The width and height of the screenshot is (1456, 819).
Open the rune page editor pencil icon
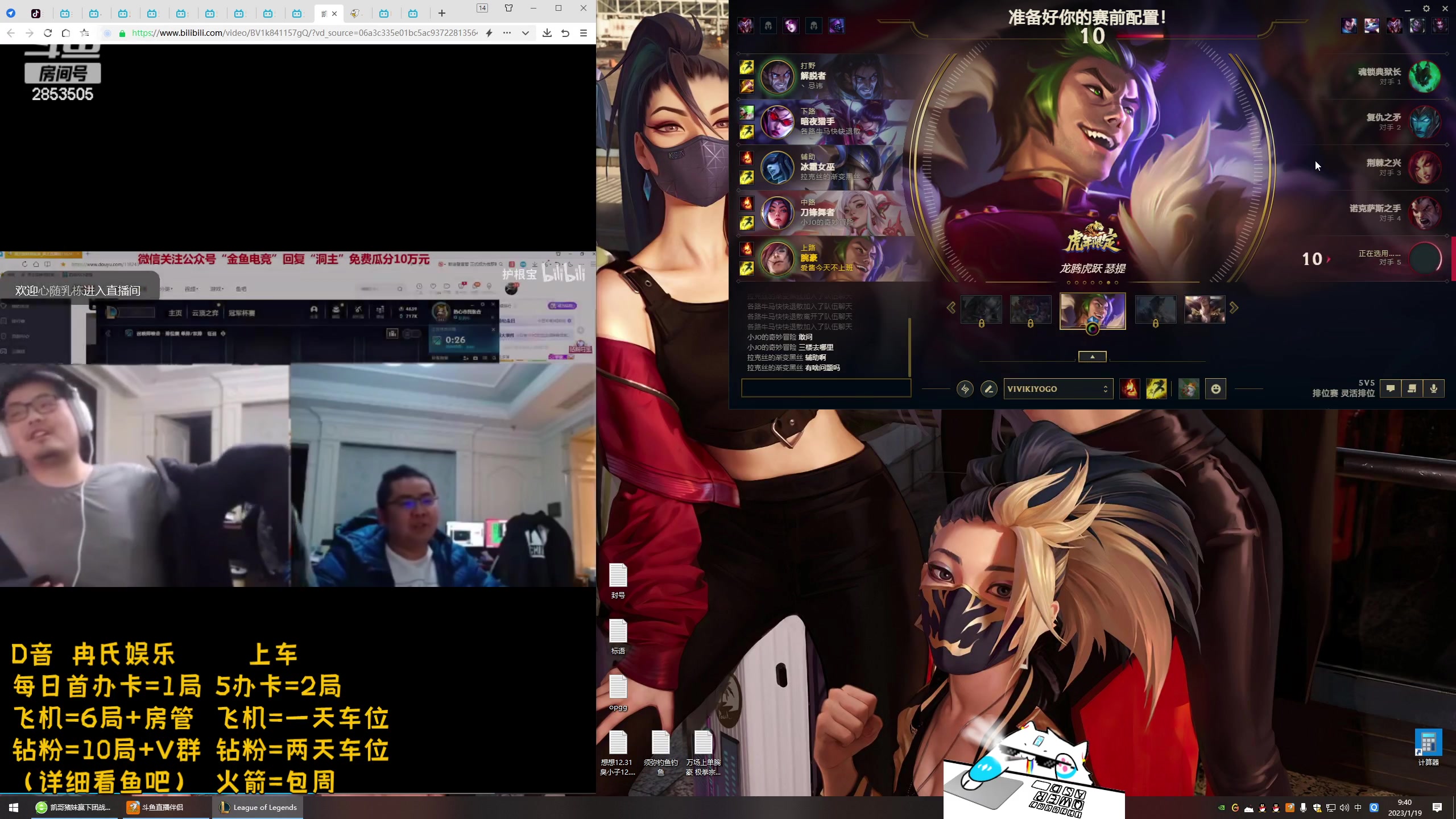[988, 389]
